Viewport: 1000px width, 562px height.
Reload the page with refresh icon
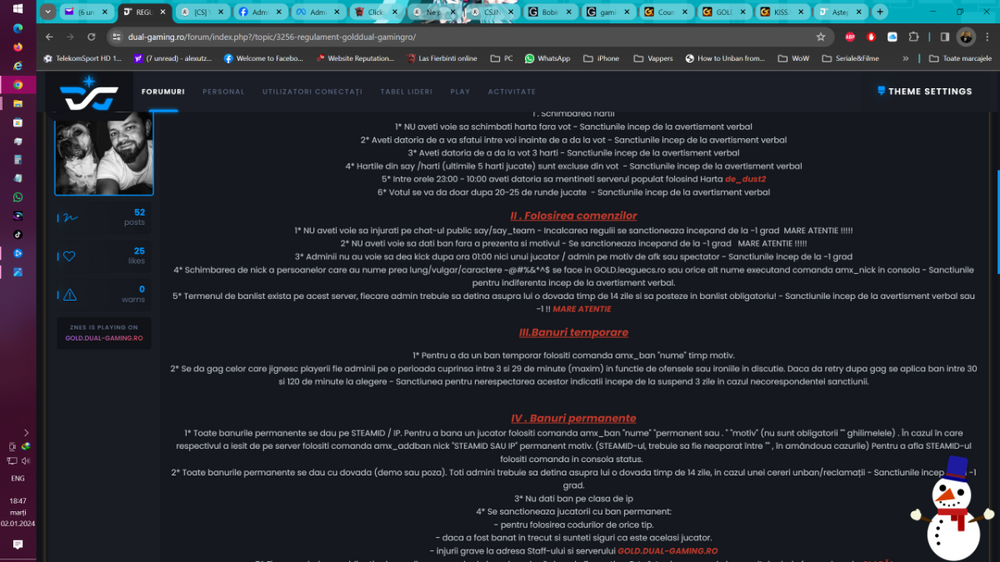pos(91,37)
